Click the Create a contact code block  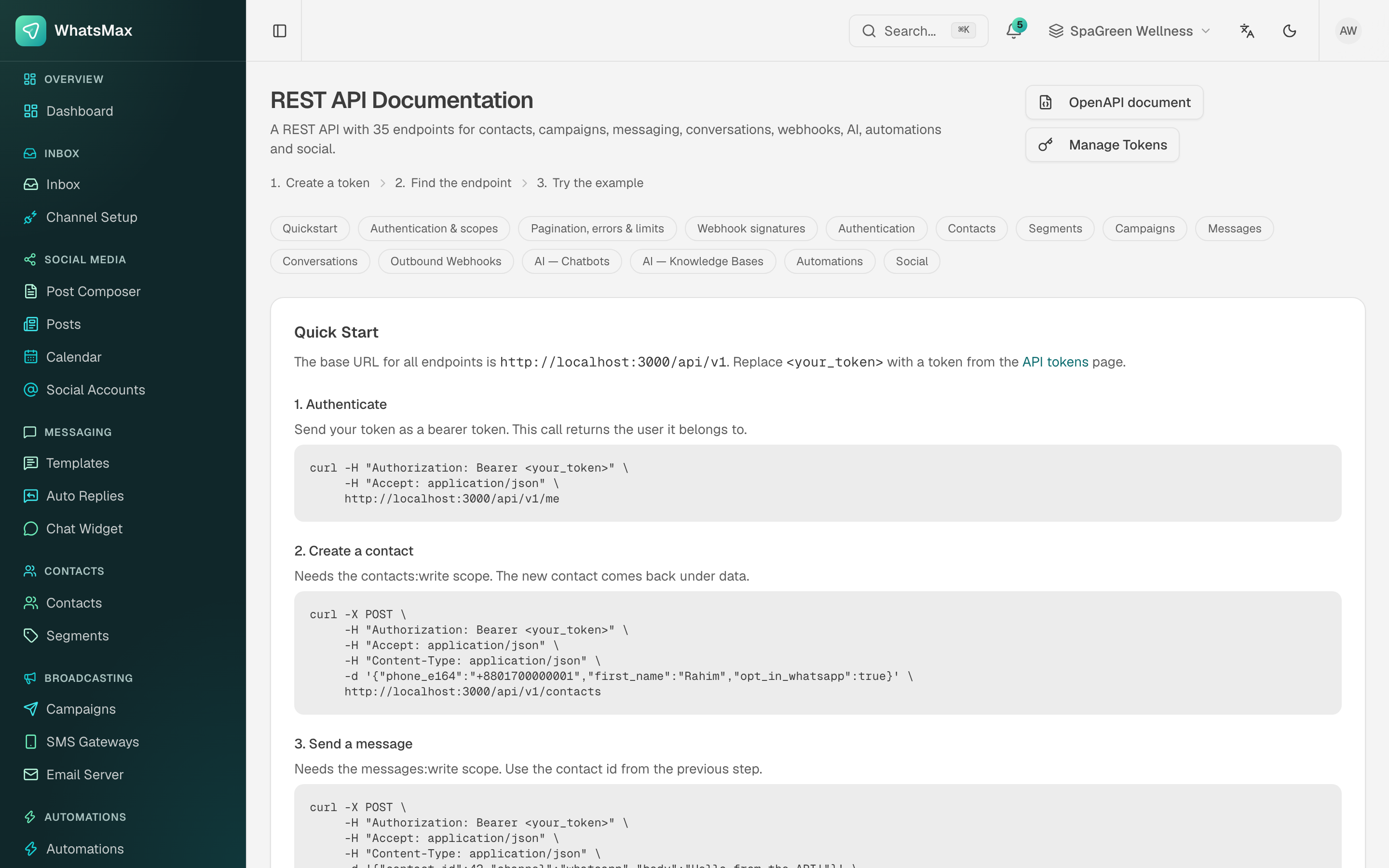pos(817,653)
